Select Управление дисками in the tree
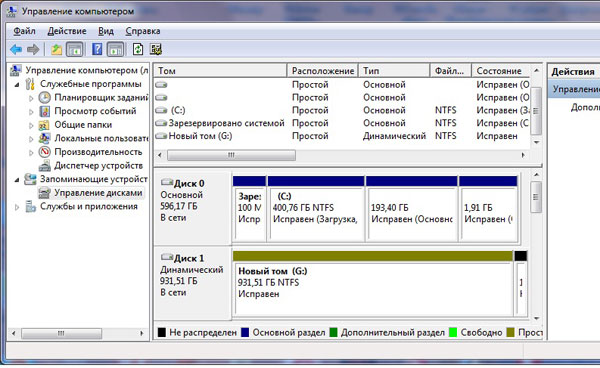 [98, 193]
